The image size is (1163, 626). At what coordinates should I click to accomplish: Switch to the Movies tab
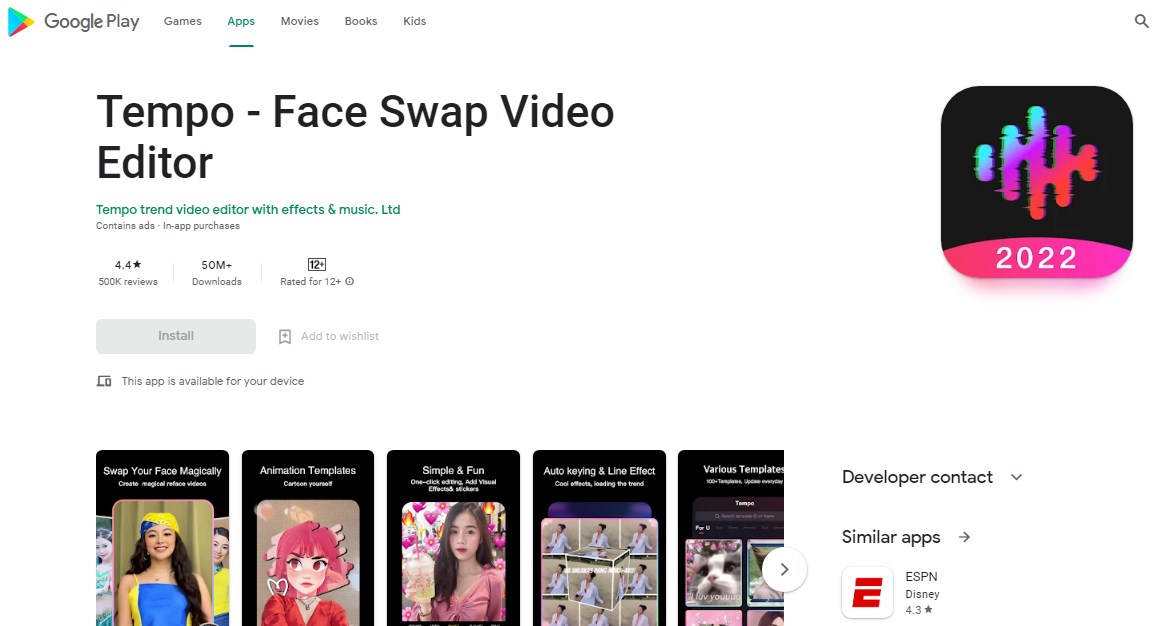[x=300, y=22]
